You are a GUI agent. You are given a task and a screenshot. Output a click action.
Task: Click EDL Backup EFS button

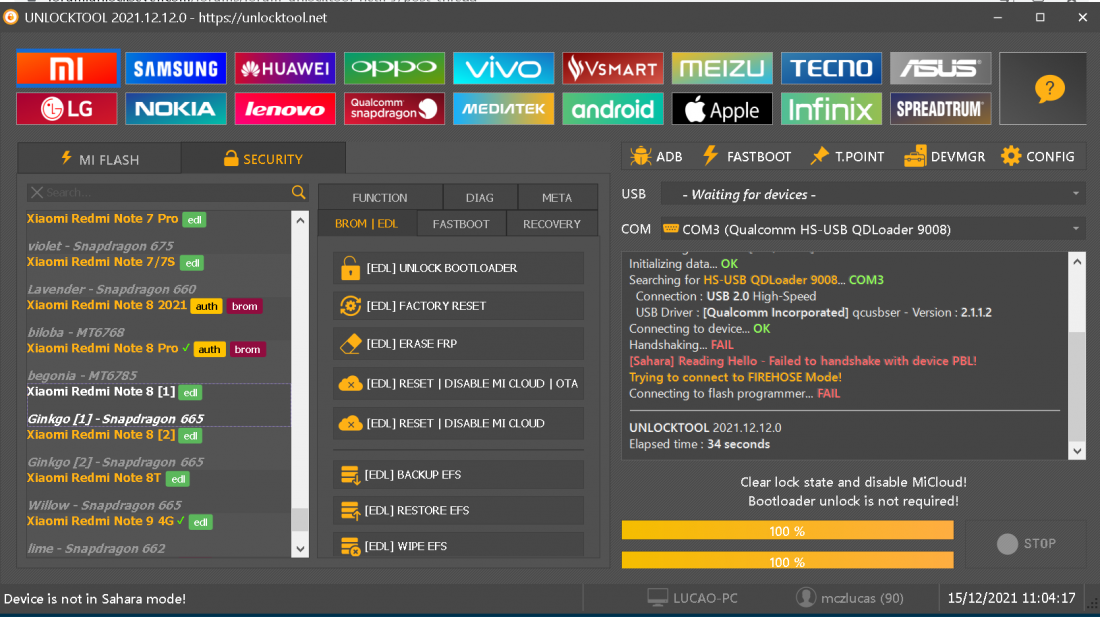[459, 475]
